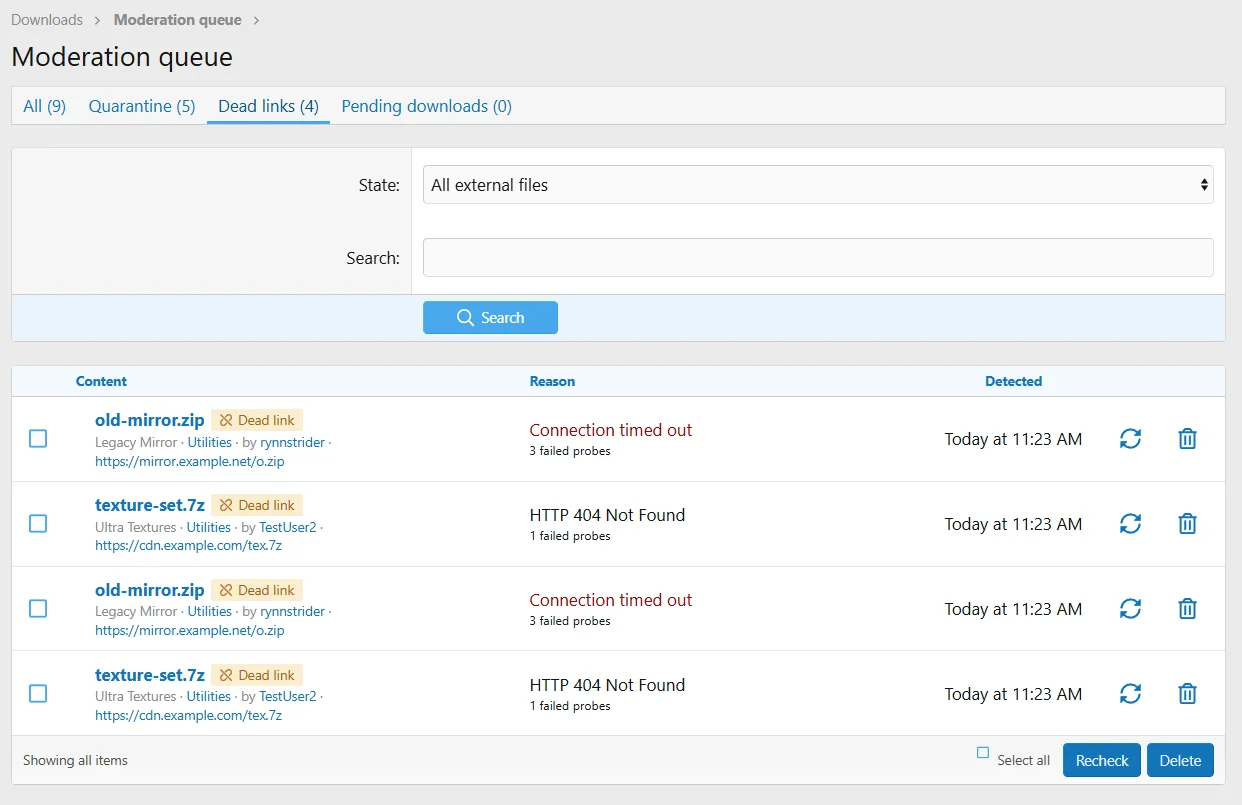1242x805 pixels.
Task: Tick the checkbox for the first texture-set.7z row
Action: (x=38, y=524)
